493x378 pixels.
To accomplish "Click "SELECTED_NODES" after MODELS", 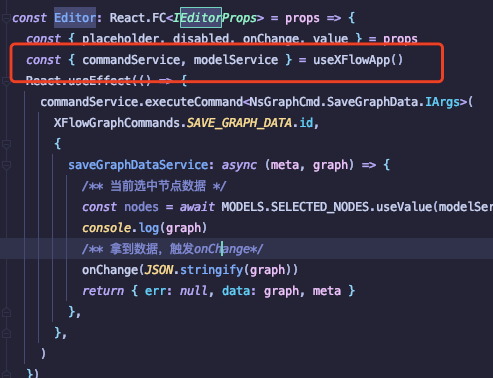I will 320,207.
